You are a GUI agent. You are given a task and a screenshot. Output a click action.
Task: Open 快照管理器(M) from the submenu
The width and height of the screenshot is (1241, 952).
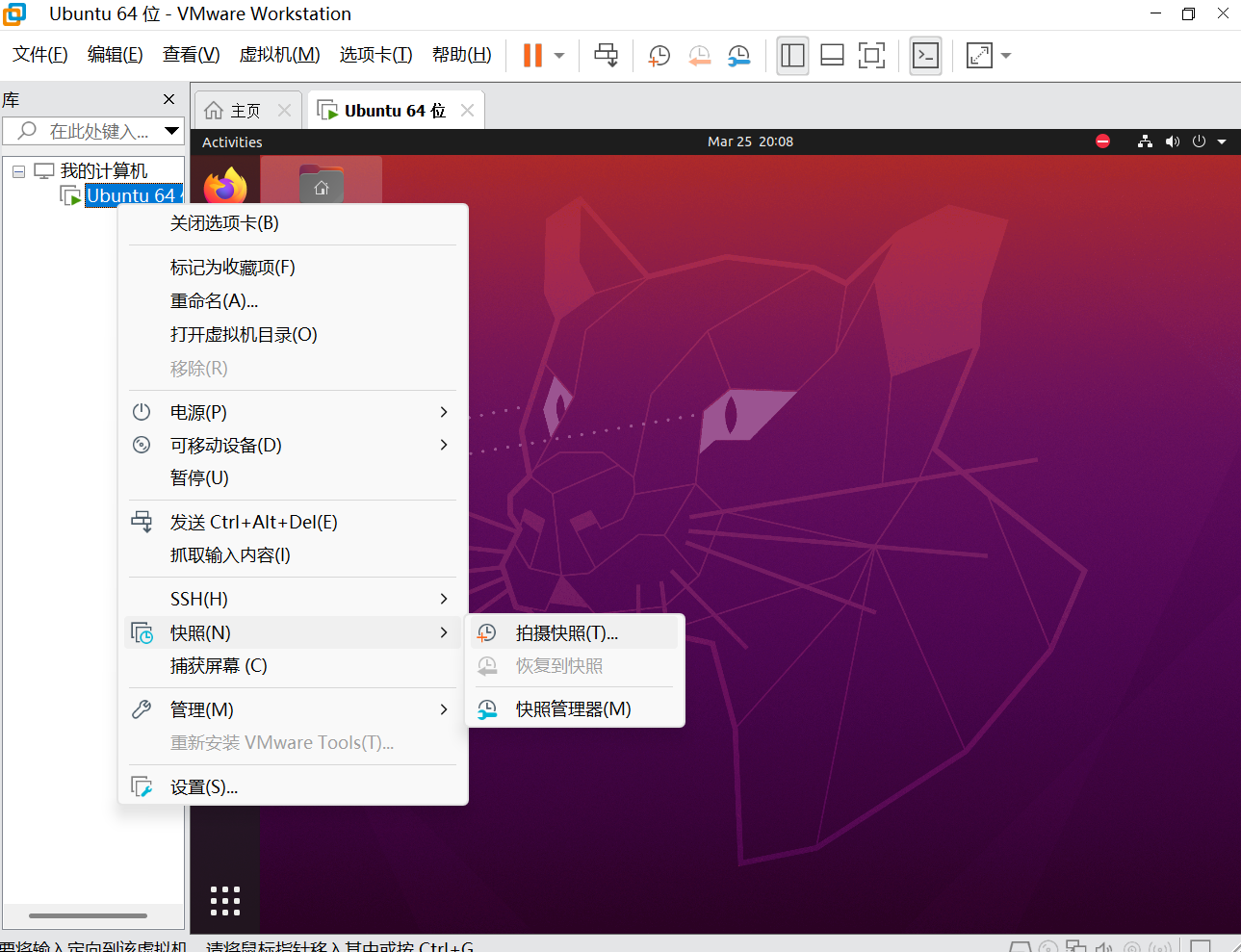click(x=575, y=709)
